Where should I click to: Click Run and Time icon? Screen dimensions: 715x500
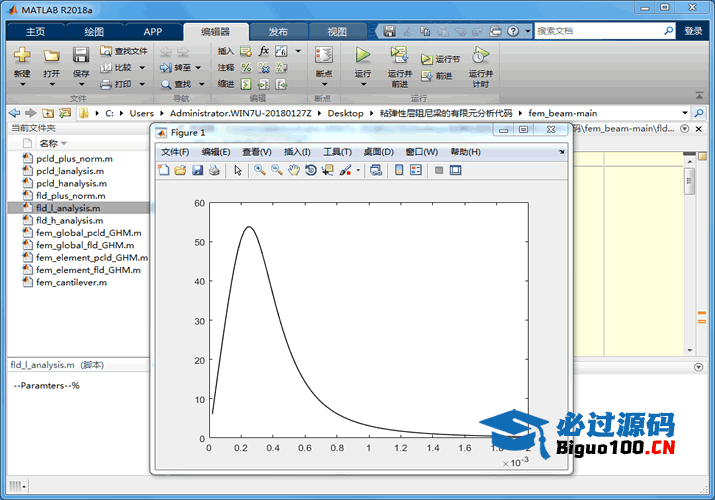tap(480, 55)
